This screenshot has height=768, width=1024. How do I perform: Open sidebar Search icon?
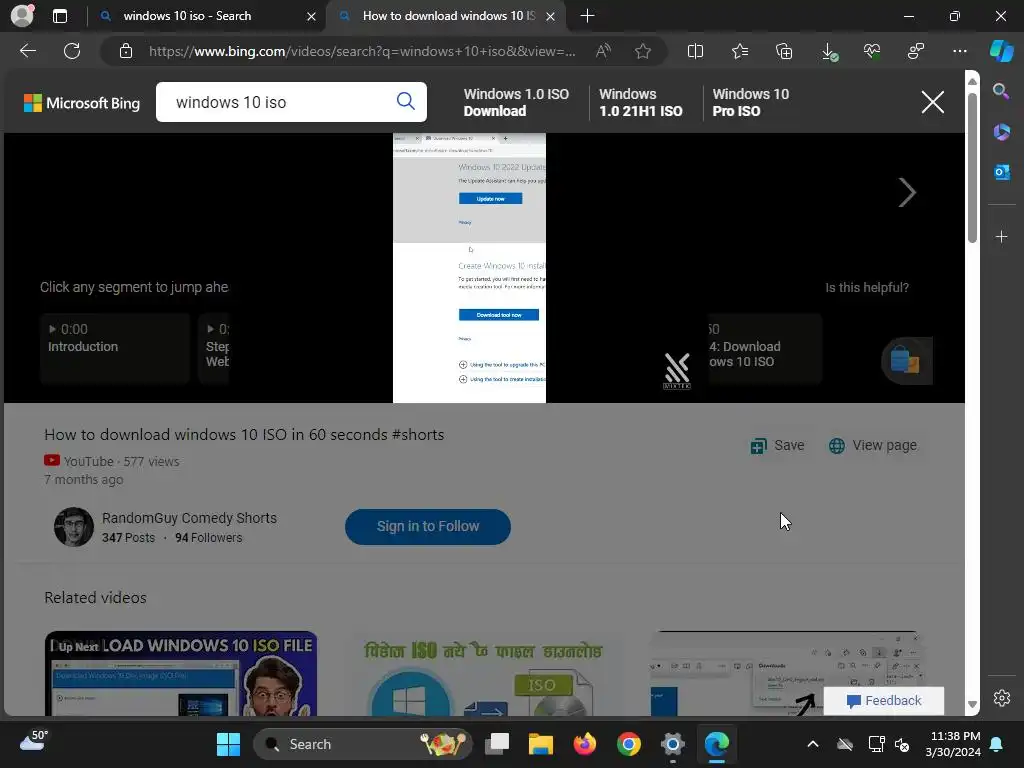pyautogui.click(x=1001, y=91)
